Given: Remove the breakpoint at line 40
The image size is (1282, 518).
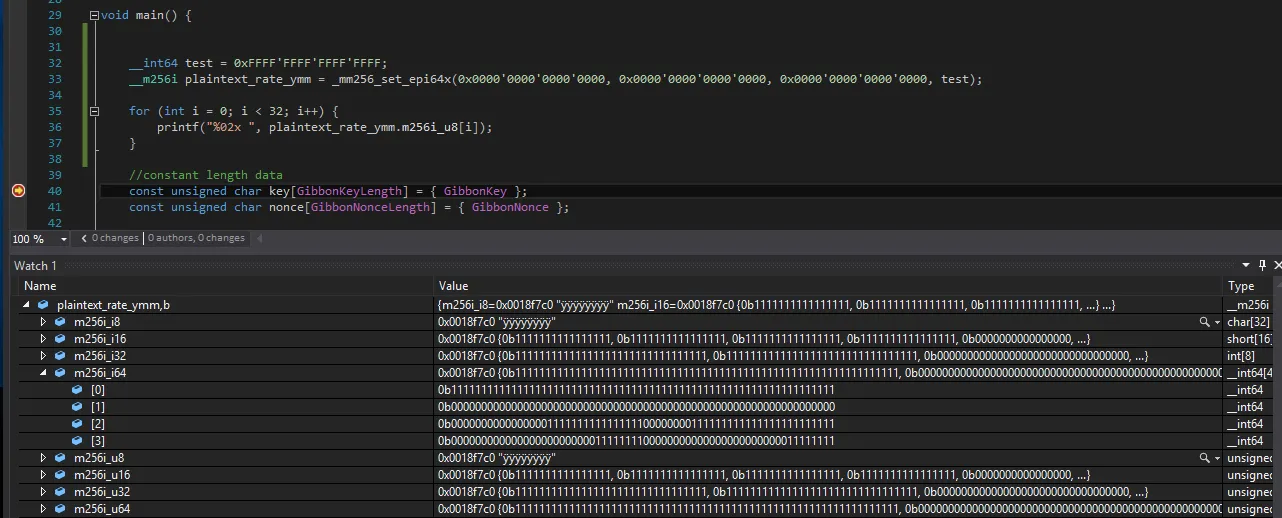Looking at the screenshot, I should [x=18, y=191].
